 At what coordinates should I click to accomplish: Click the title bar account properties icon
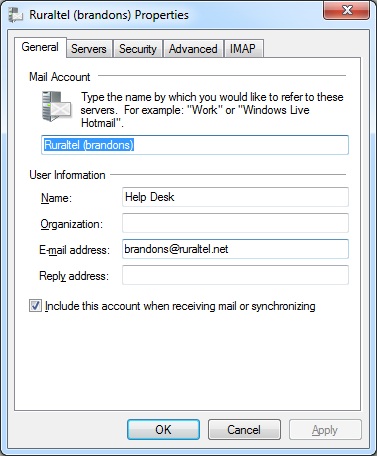click(16, 15)
